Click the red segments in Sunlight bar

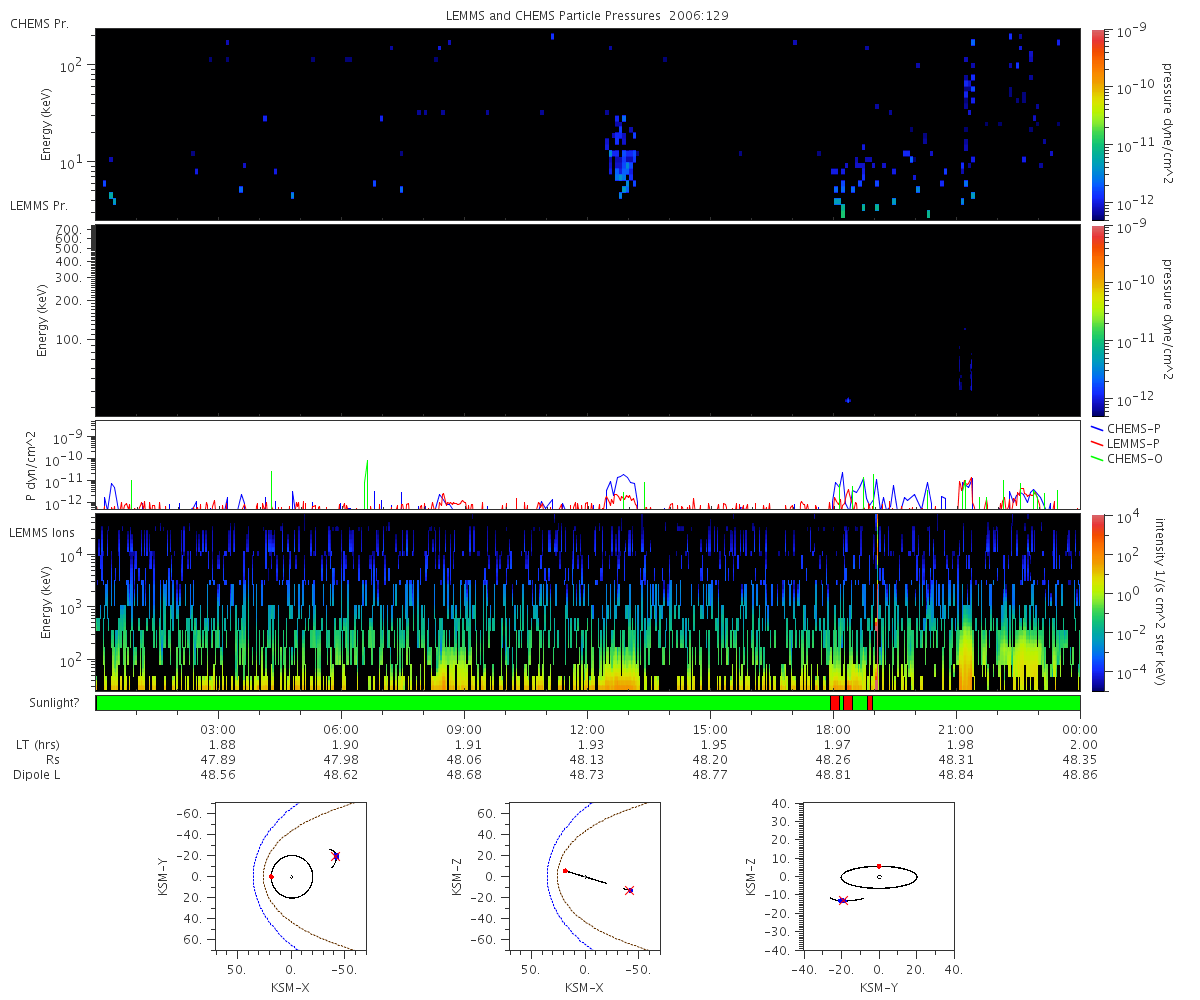coord(851,703)
